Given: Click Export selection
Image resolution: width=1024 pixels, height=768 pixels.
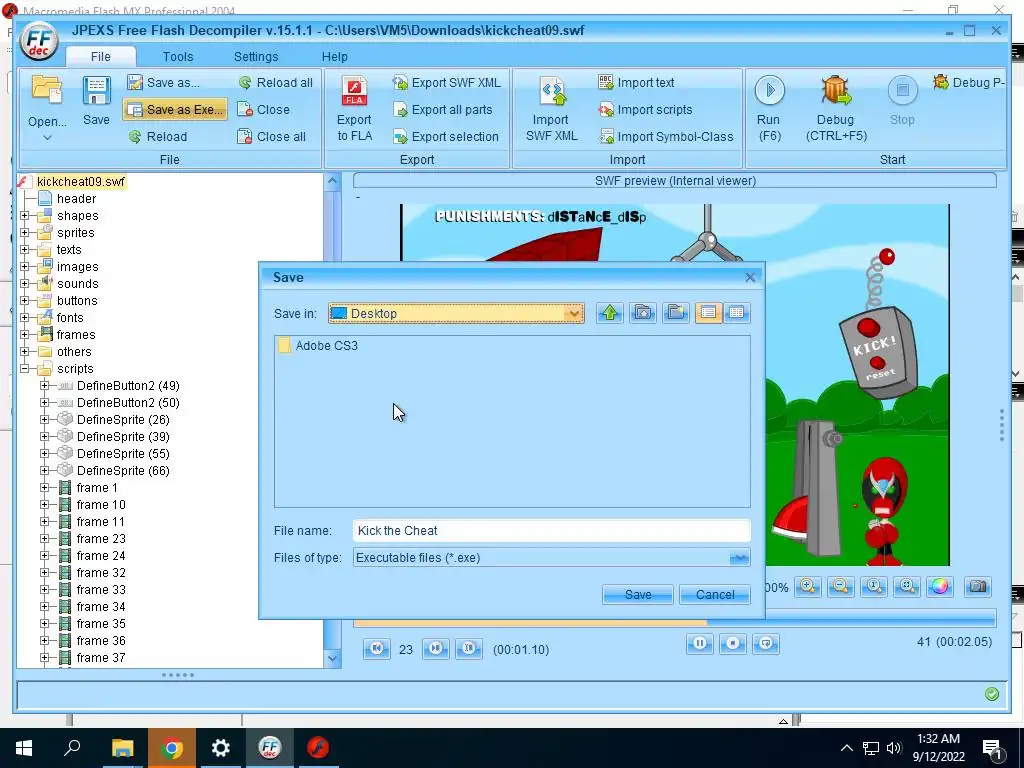Looking at the screenshot, I should 446,136.
